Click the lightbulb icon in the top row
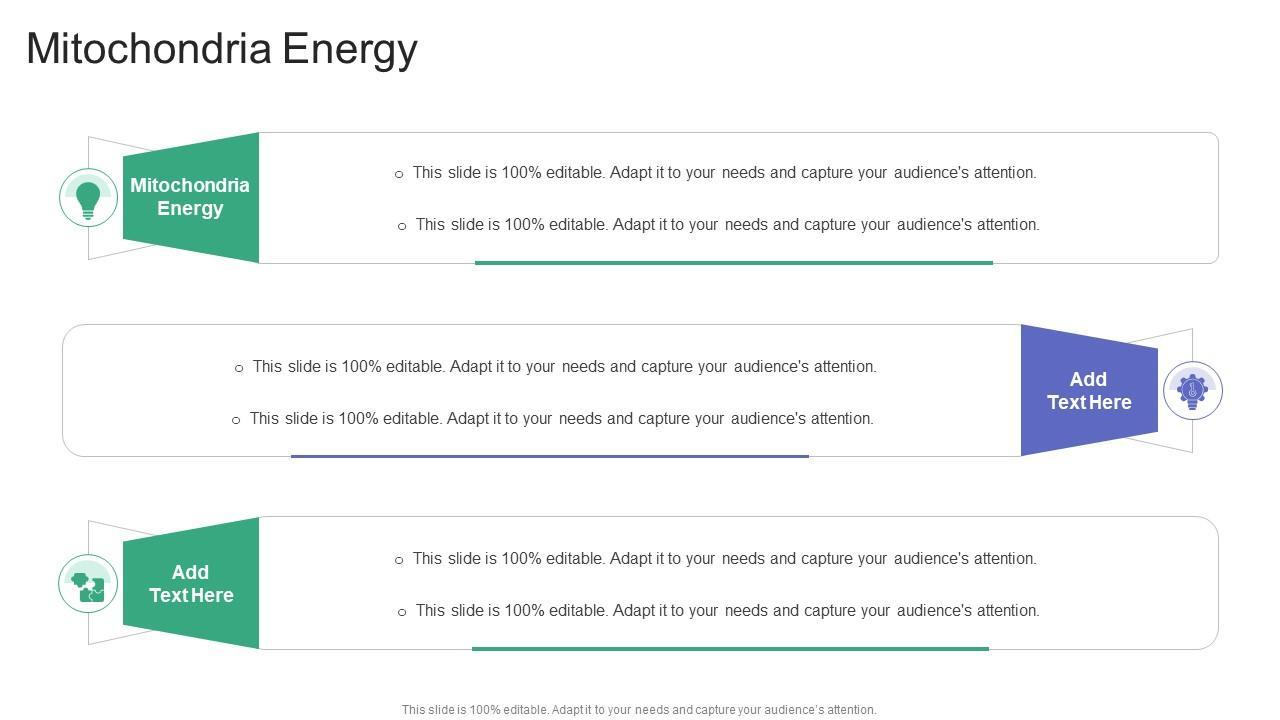1280x720 pixels. [88, 198]
